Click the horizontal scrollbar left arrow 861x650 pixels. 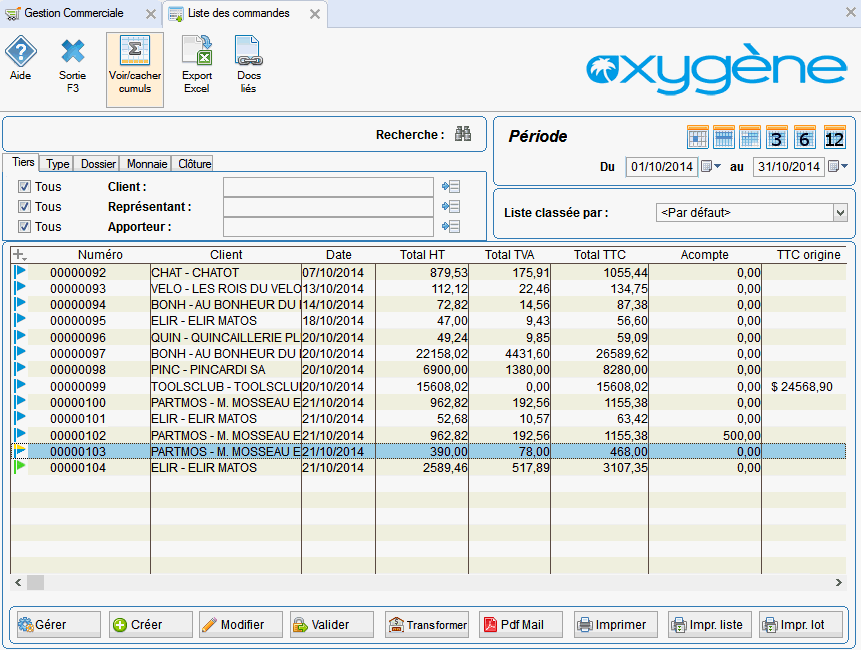coord(18,582)
